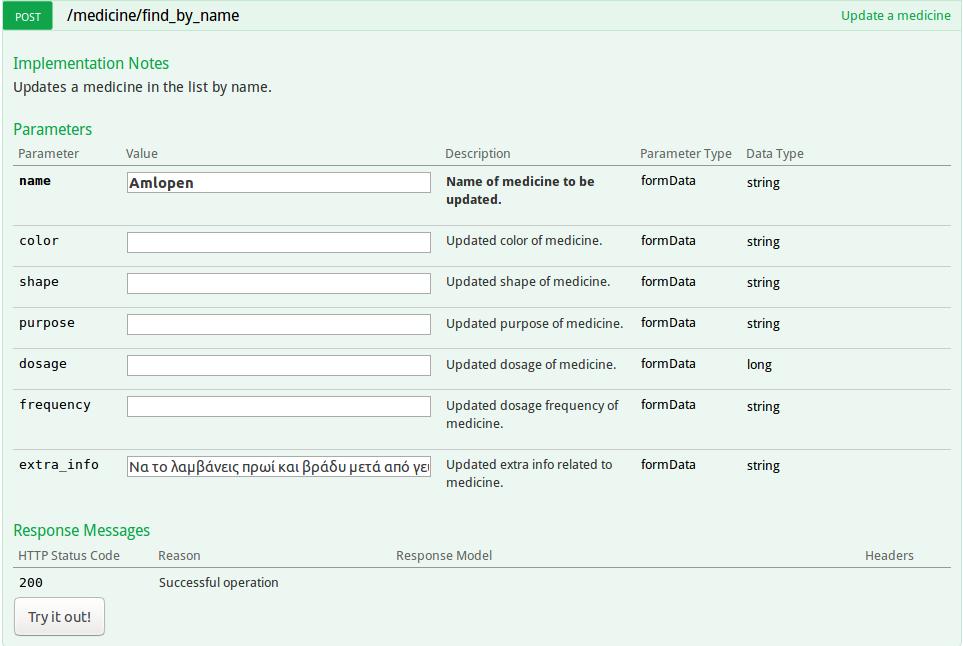
Task: Click the Try it out! button
Action: [x=60, y=617]
